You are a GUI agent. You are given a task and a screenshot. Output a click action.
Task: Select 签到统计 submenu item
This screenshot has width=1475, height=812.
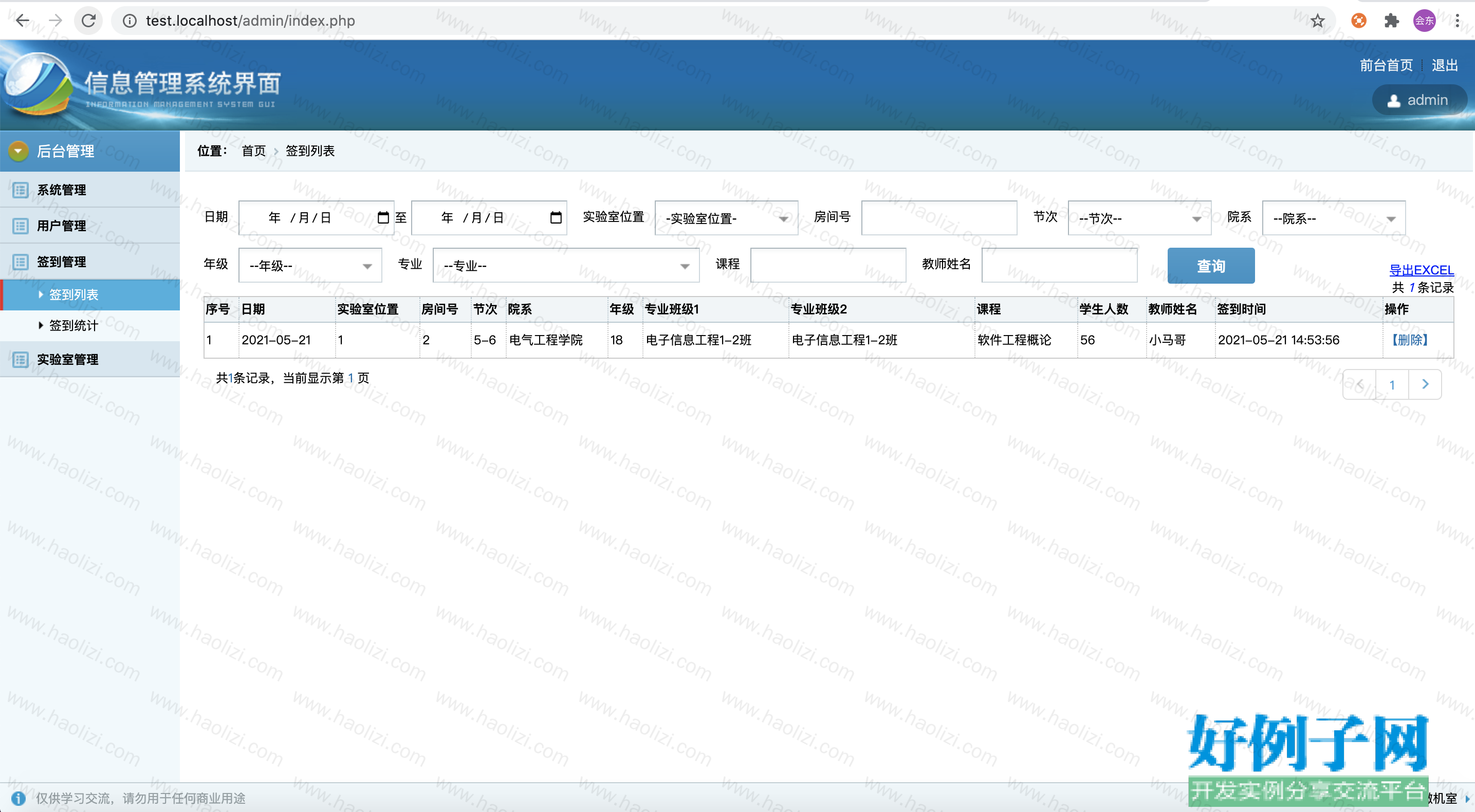[x=90, y=325]
